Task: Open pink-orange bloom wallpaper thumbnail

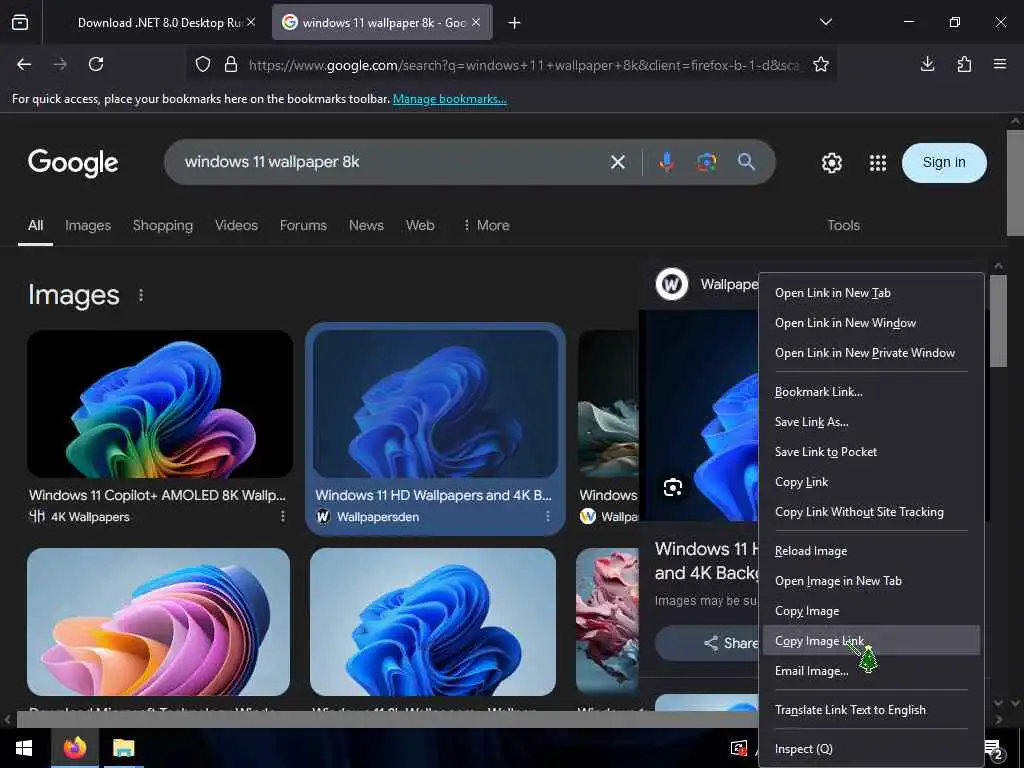Action: click(158, 622)
